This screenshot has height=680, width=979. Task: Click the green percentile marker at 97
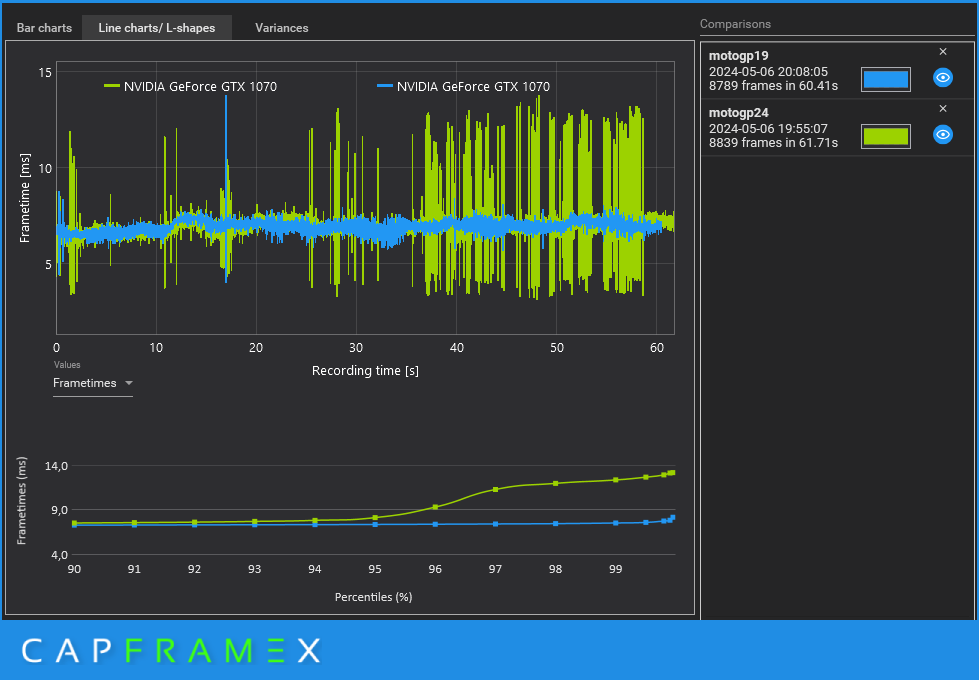pyautogui.click(x=495, y=490)
